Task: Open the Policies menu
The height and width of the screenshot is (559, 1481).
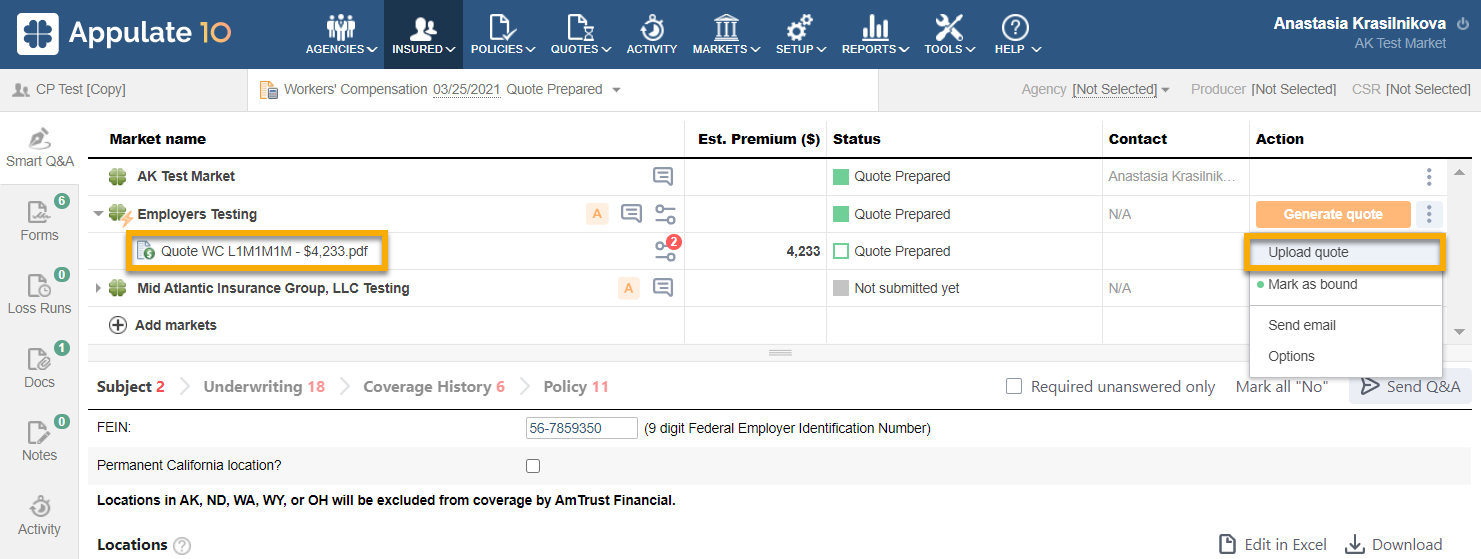Action: [x=502, y=34]
